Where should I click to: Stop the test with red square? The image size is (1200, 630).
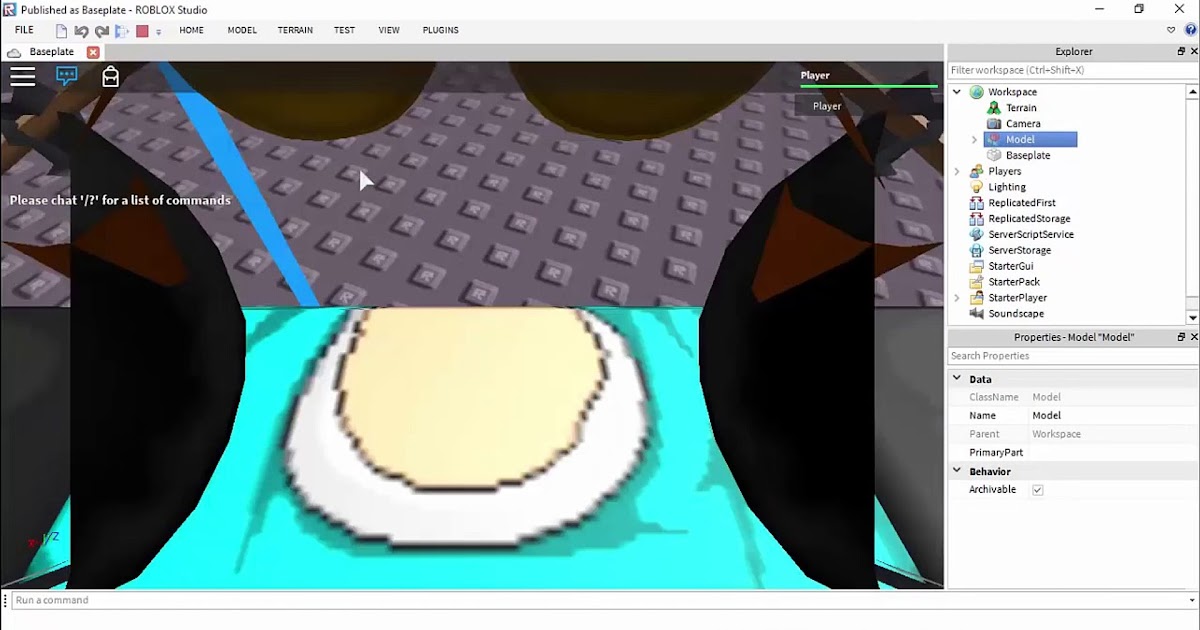coord(143,31)
